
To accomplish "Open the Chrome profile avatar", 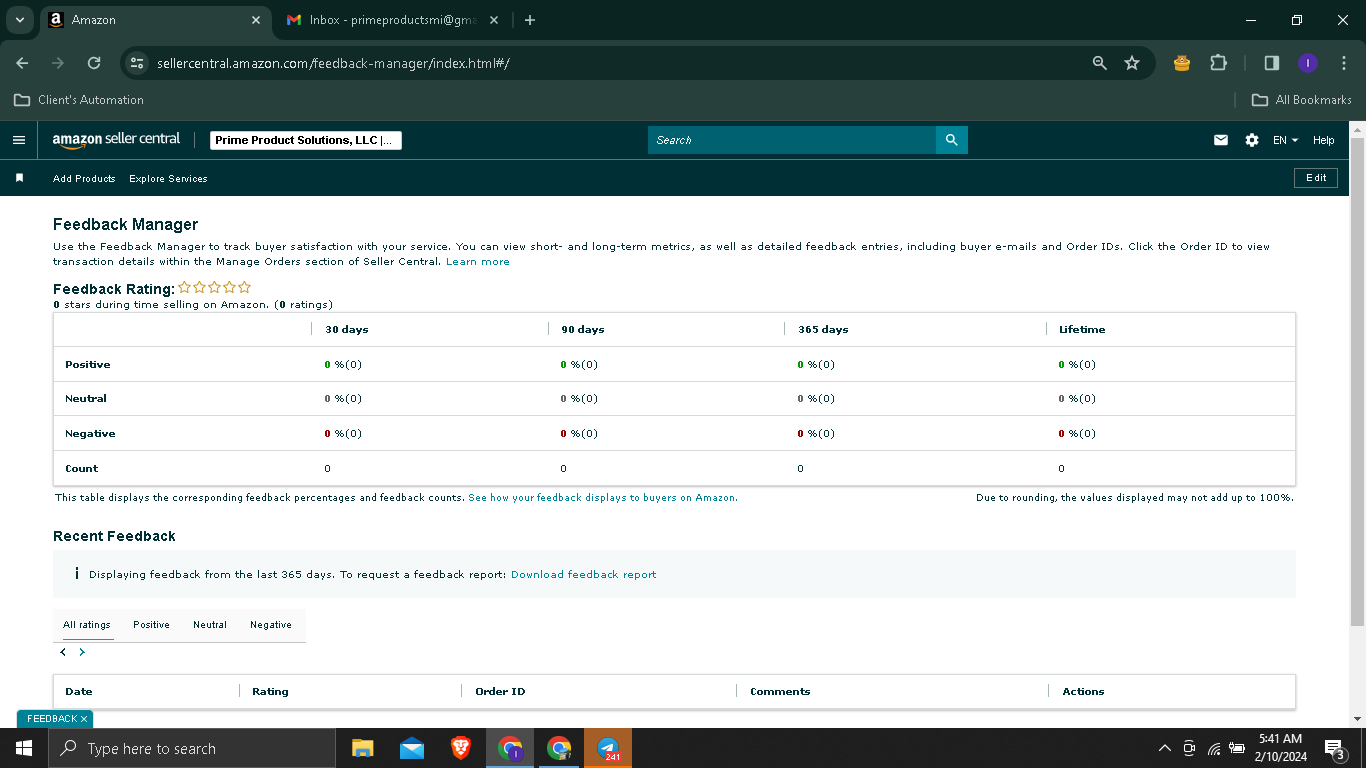I will (x=1308, y=63).
